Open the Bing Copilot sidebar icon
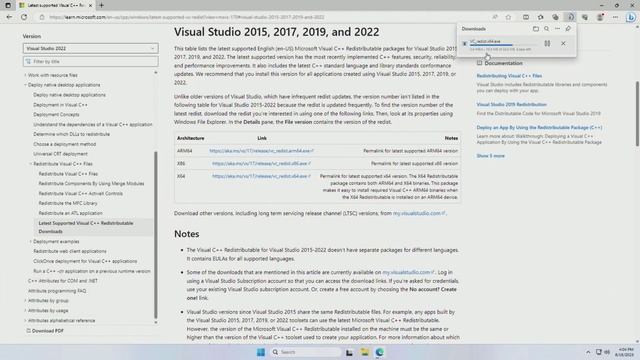The height and width of the screenshot is (360, 640). click(x=631, y=17)
